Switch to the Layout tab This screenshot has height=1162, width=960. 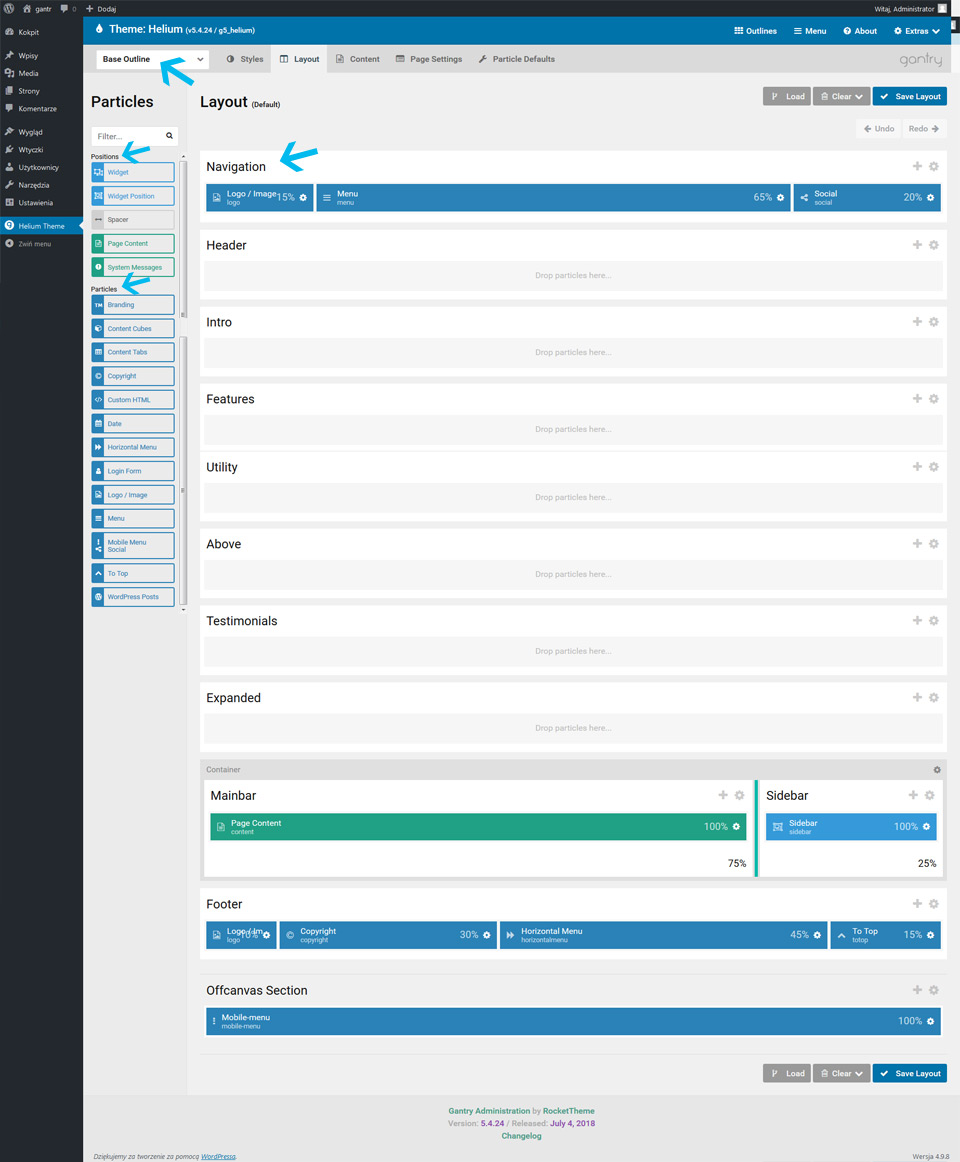[299, 59]
